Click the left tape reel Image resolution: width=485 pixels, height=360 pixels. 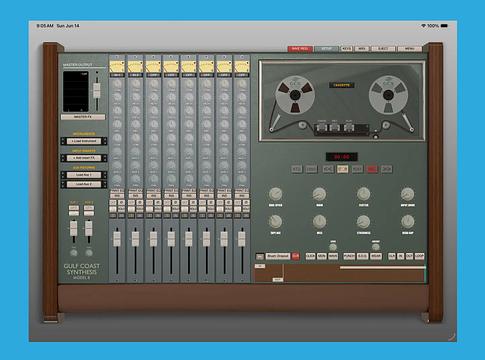click(295, 95)
